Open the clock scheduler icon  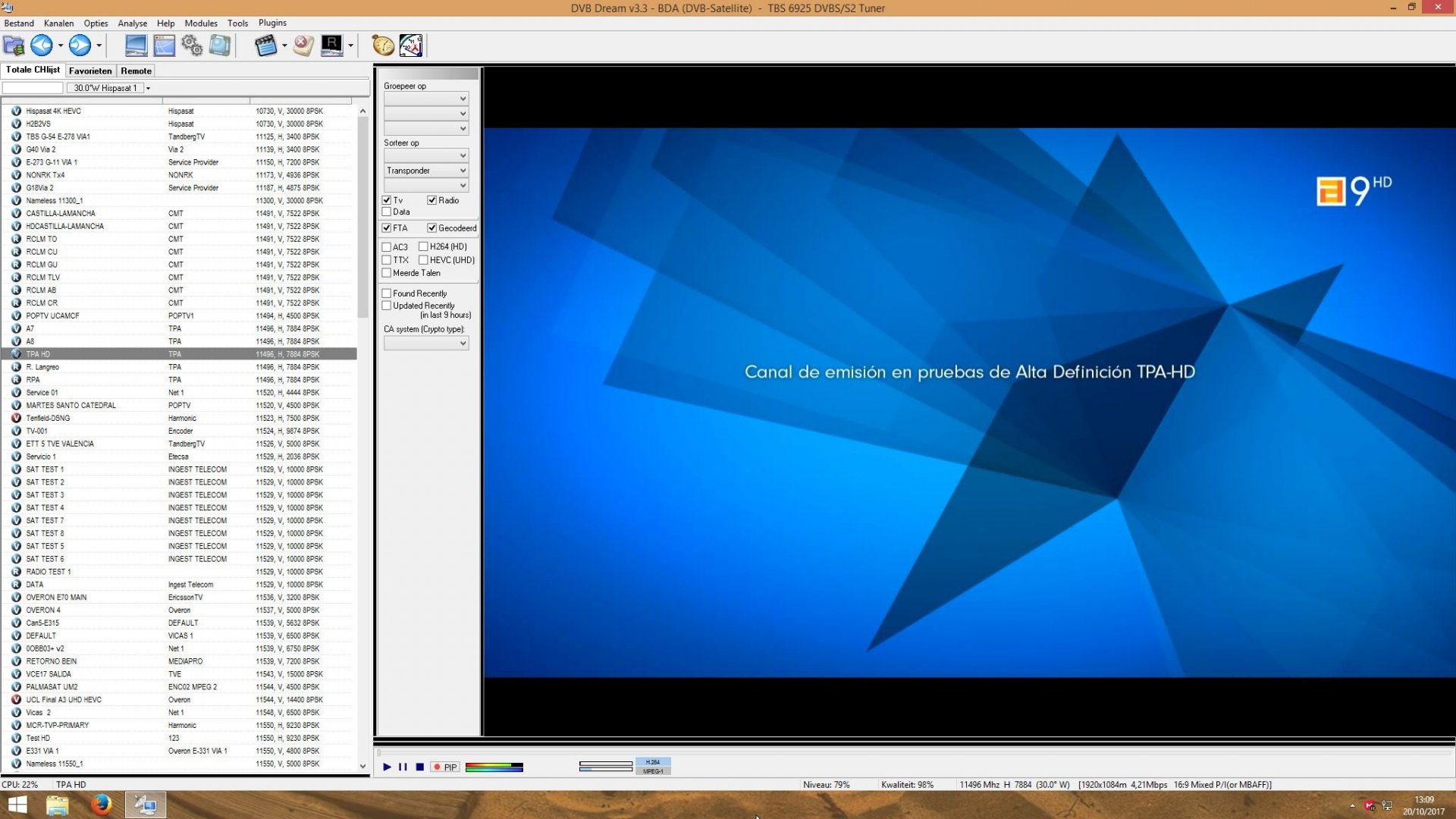(x=411, y=45)
